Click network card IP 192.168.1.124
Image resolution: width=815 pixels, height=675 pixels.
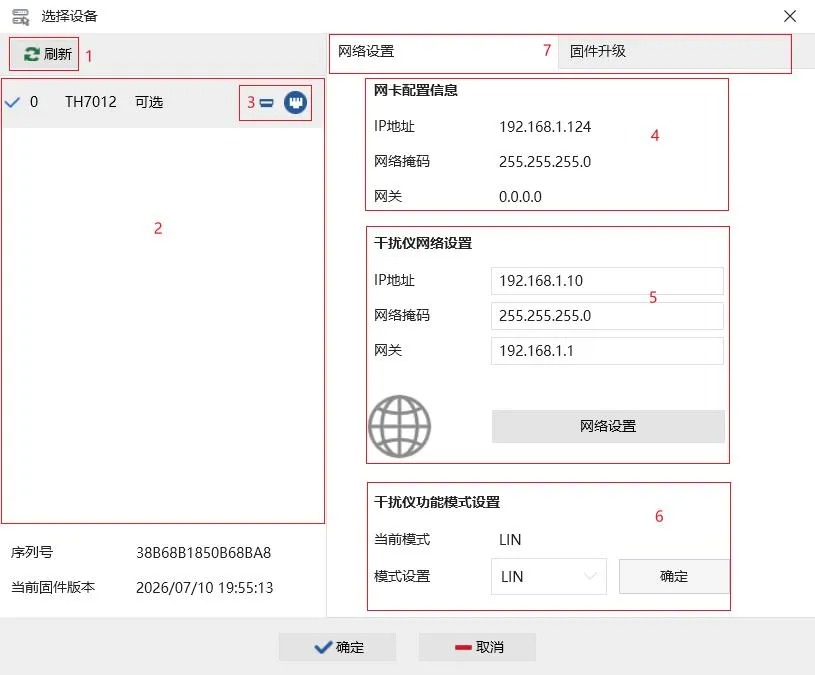coord(545,127)
